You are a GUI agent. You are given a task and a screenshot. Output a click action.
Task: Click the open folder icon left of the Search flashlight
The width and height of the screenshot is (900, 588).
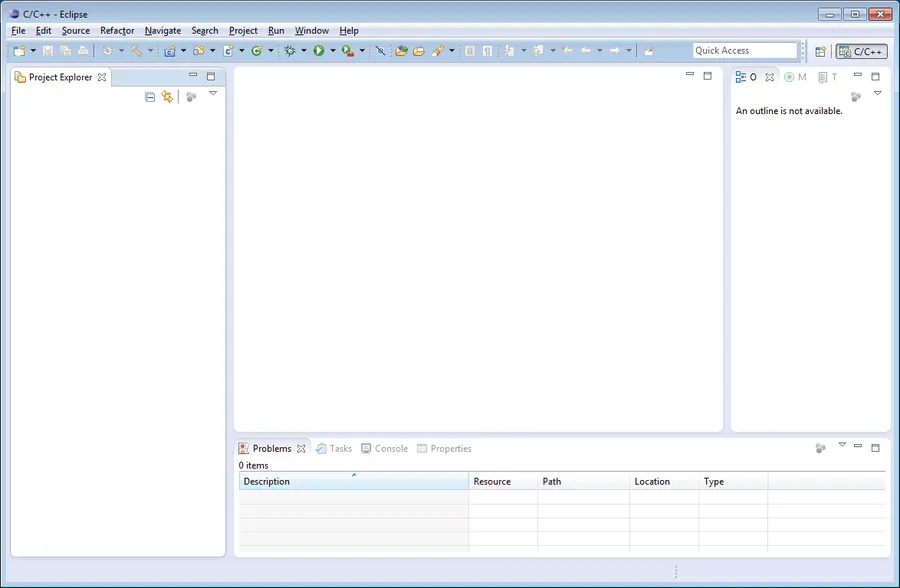click(x=419, y=51)
